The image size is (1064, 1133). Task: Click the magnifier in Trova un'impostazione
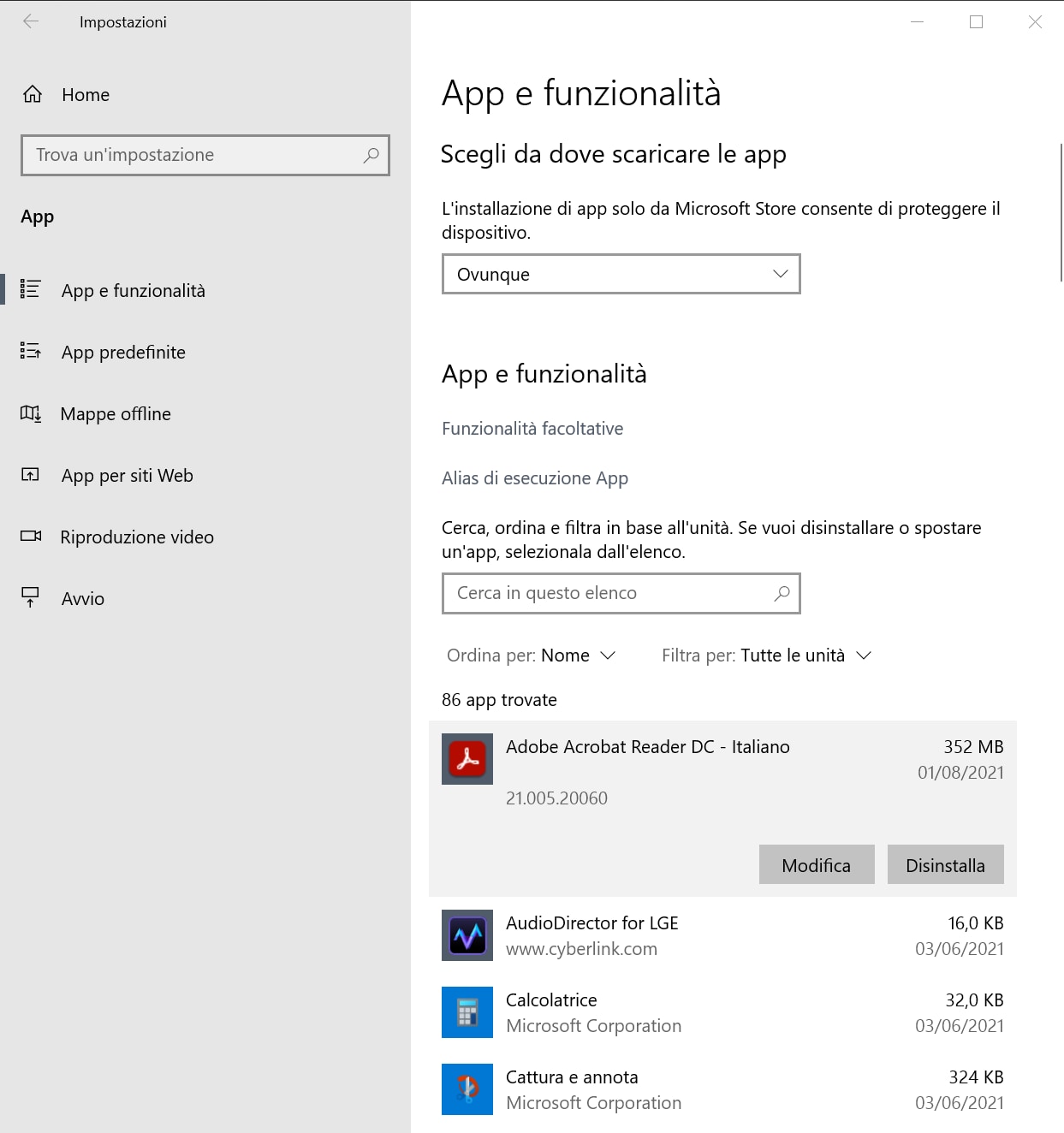click(x=371, y=155)
